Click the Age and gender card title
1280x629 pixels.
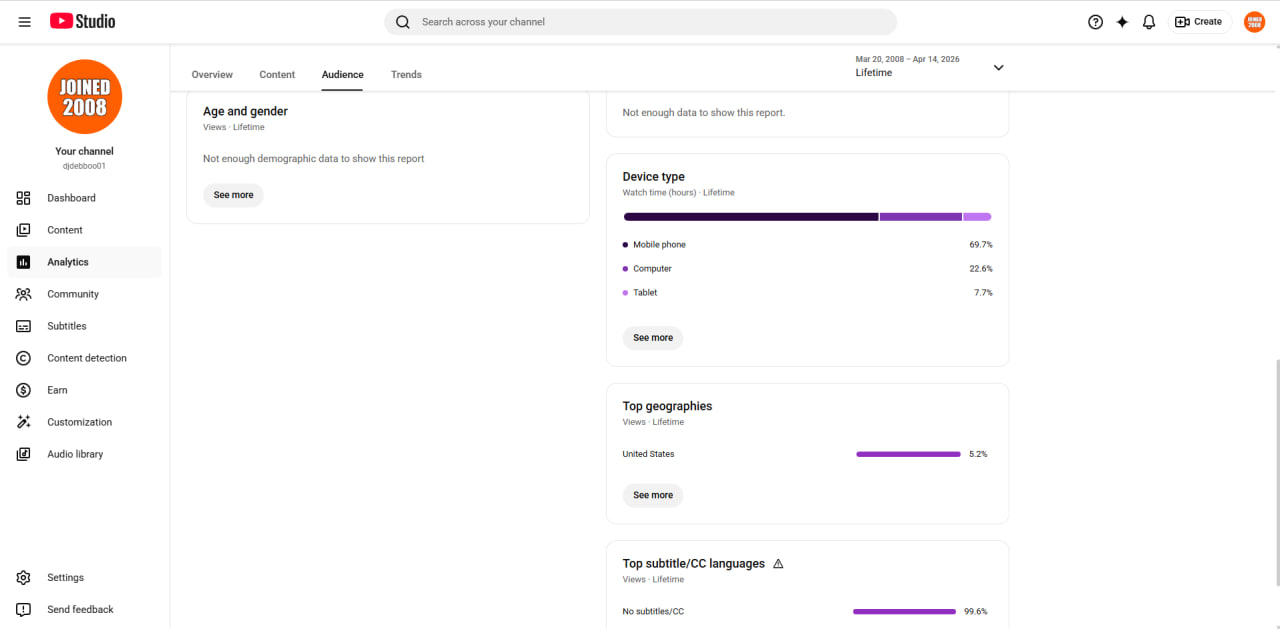(x=245, y=112)
